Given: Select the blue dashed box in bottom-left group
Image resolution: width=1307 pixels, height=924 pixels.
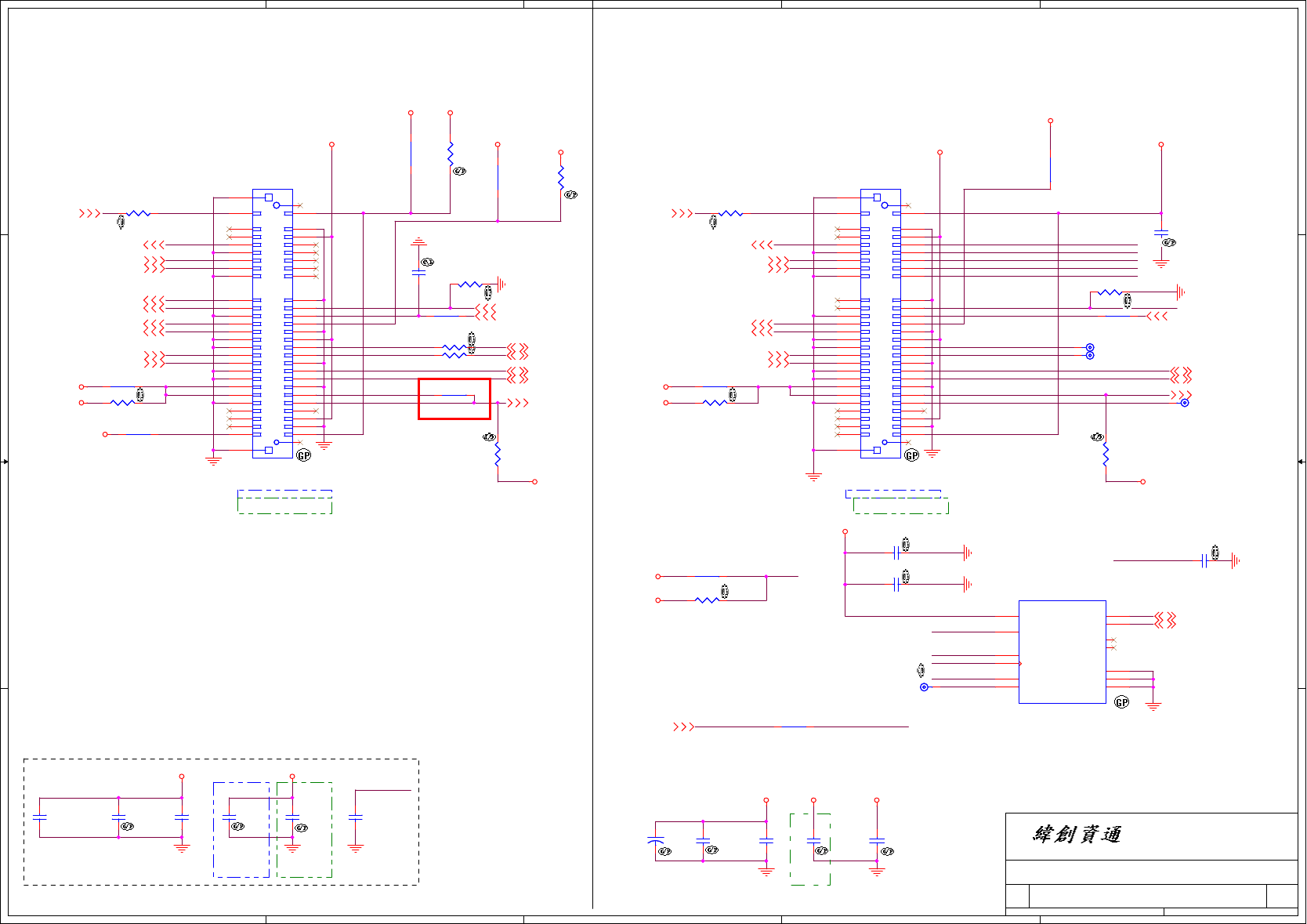Looking at the screenshot, I should click(x=241, y=830).
